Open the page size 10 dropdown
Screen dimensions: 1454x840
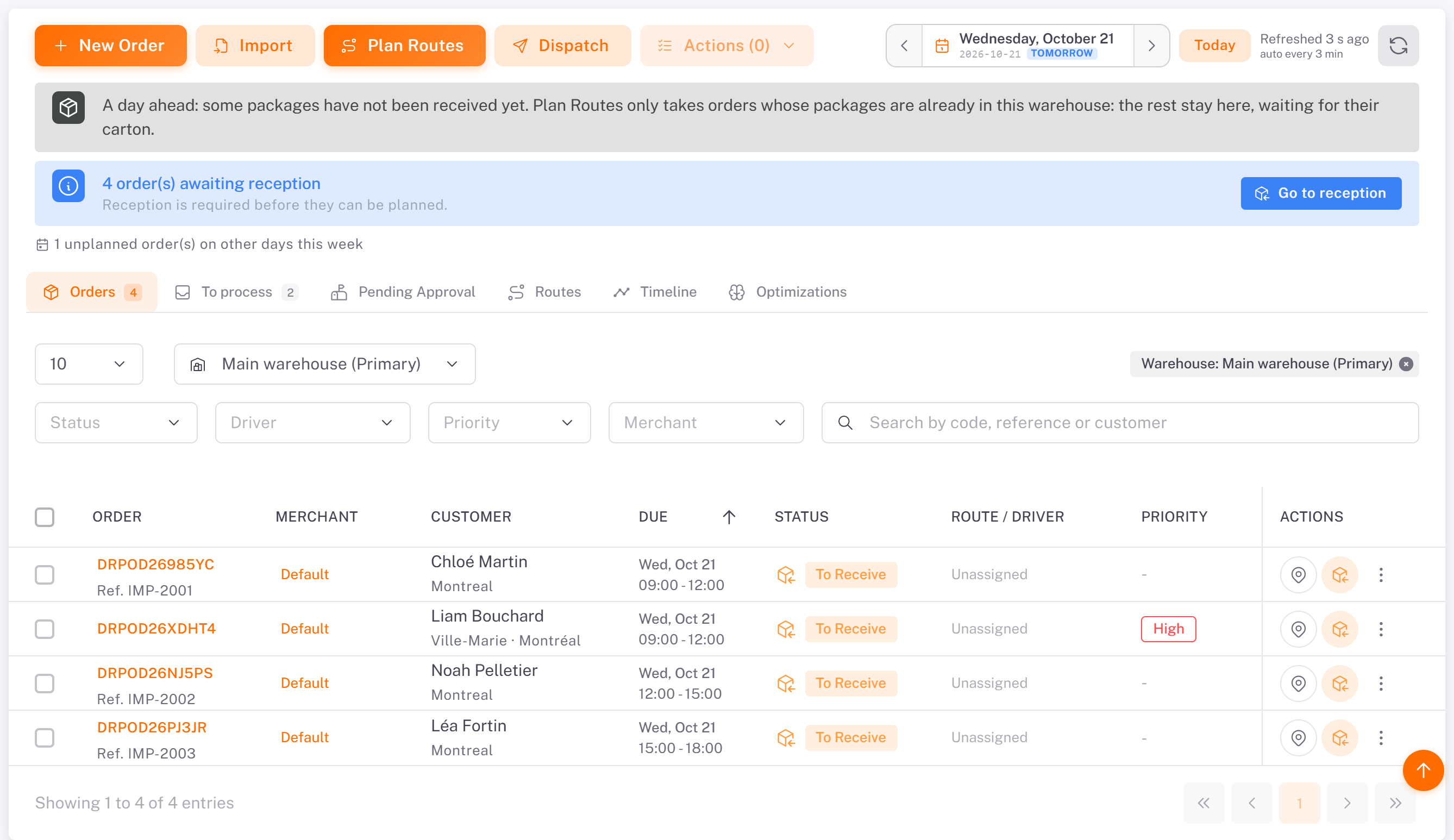click(89, 364)
